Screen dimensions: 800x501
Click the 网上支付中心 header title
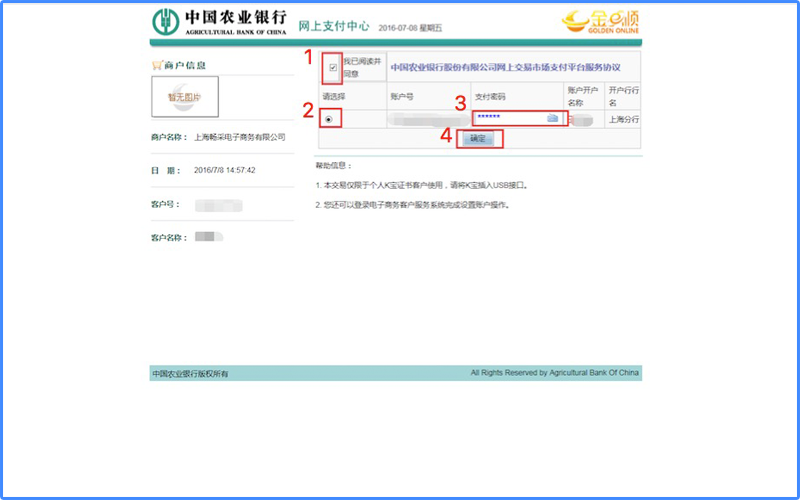[x=333, y=25]
